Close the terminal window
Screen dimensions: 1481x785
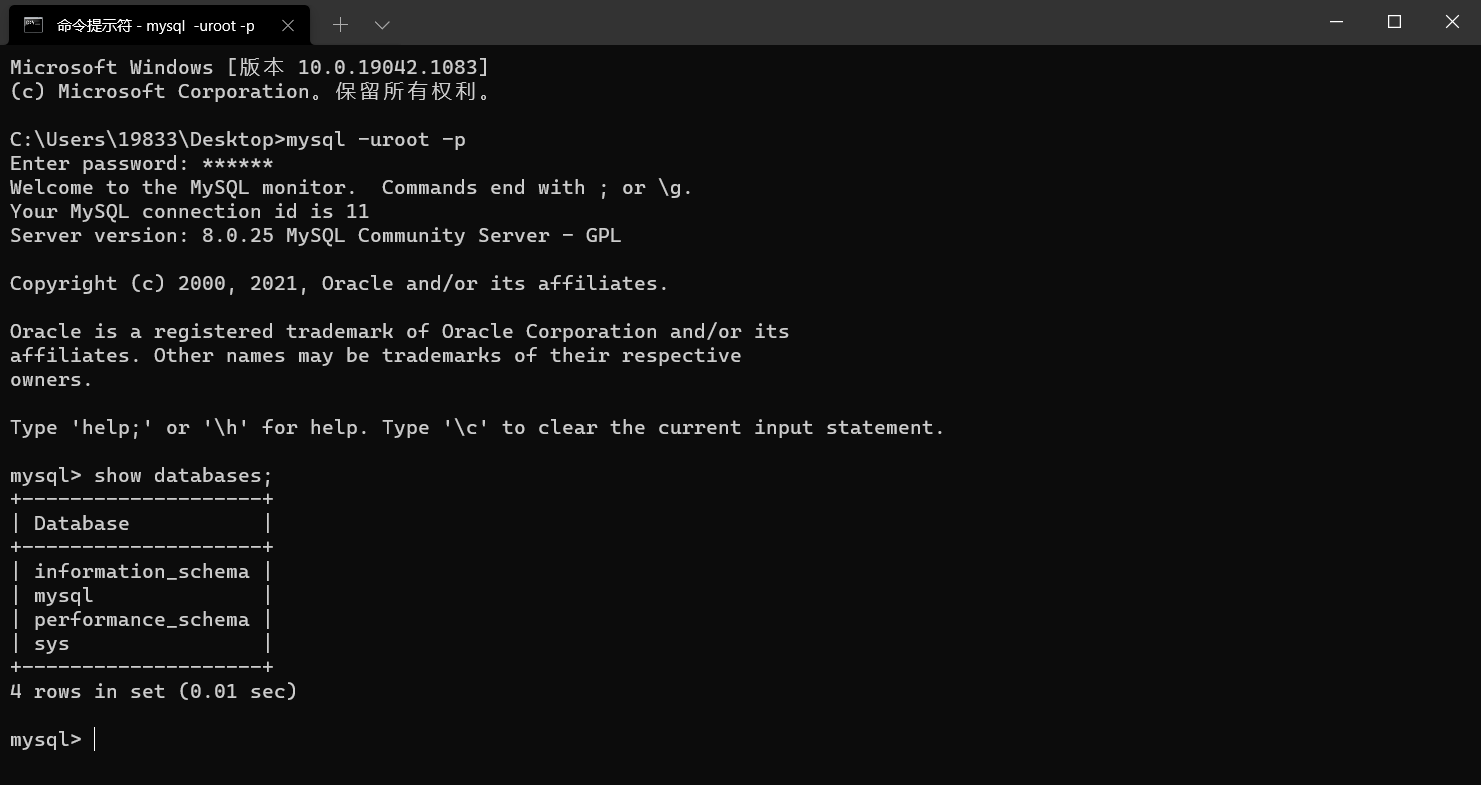point(1452,22)
